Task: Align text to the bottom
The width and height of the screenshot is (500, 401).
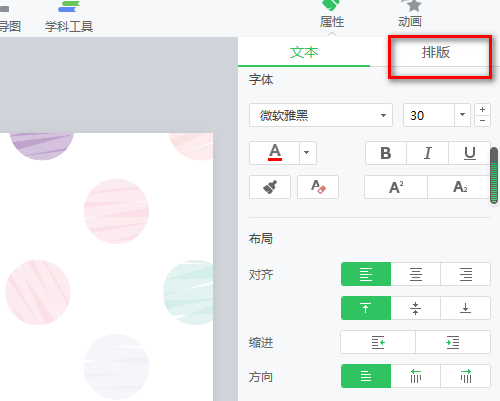Action: pos(466,308)
